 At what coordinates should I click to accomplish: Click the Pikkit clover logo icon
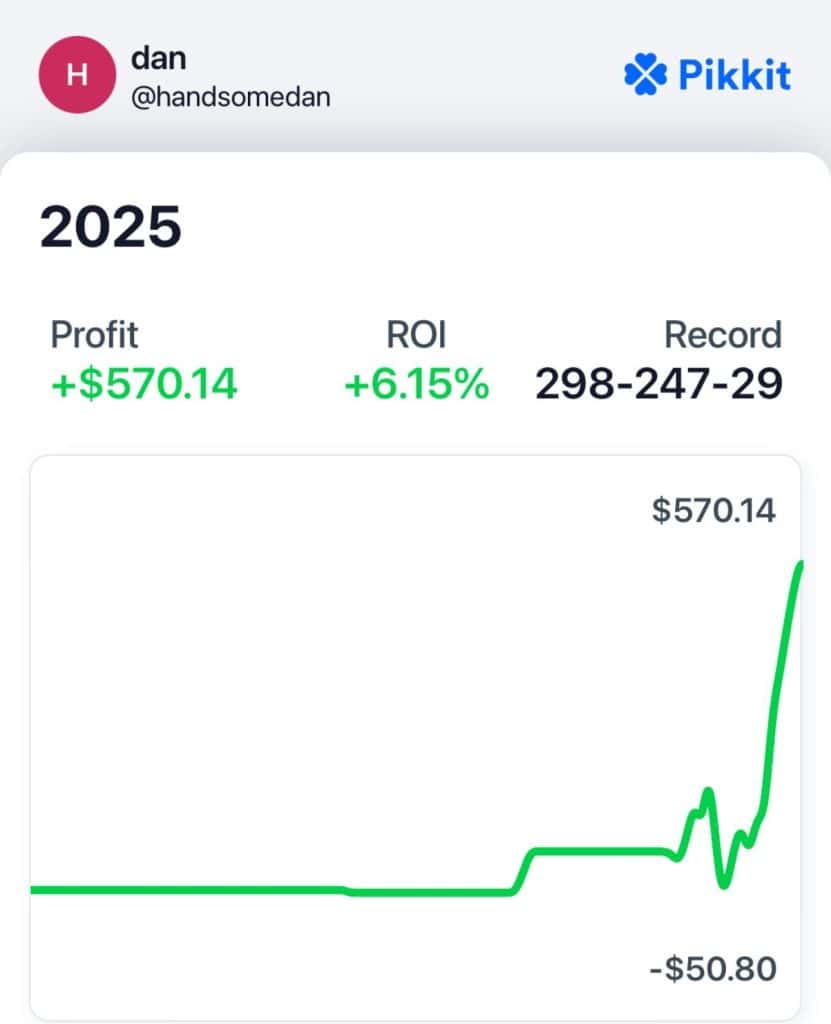(x=645, y=74)
